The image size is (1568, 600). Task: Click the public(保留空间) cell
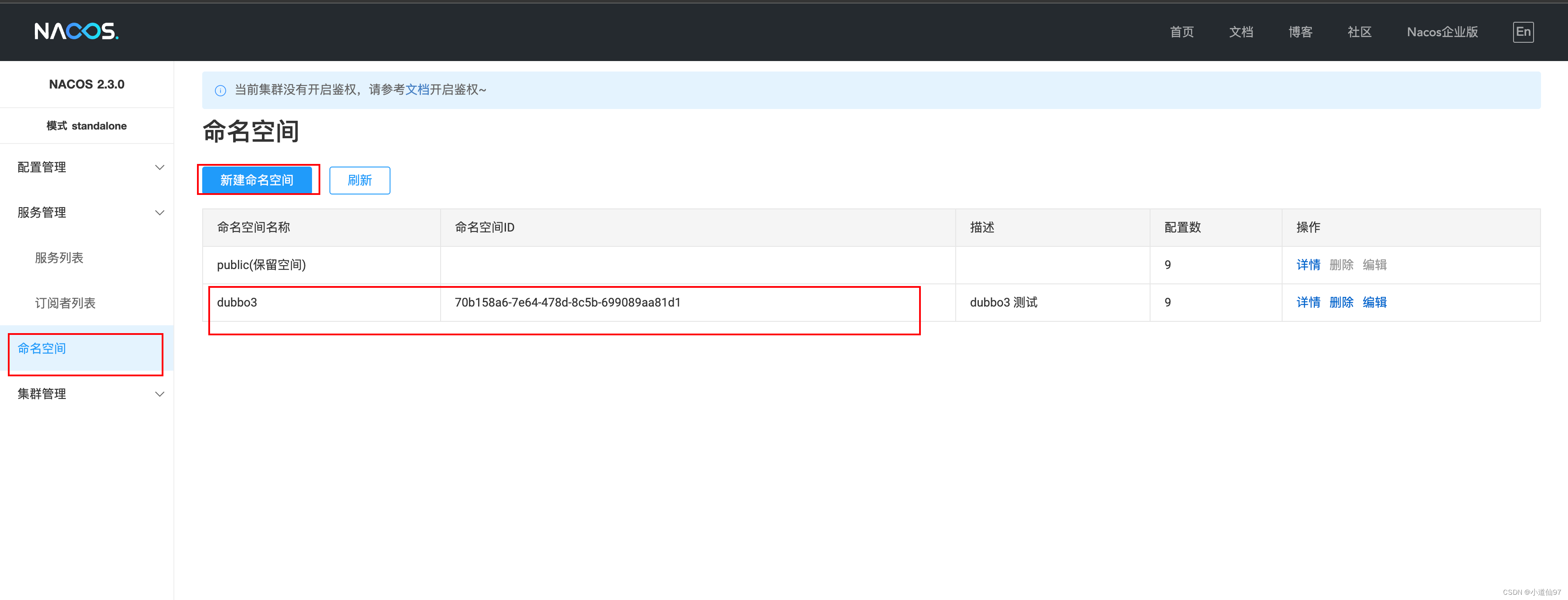point(321,265)
